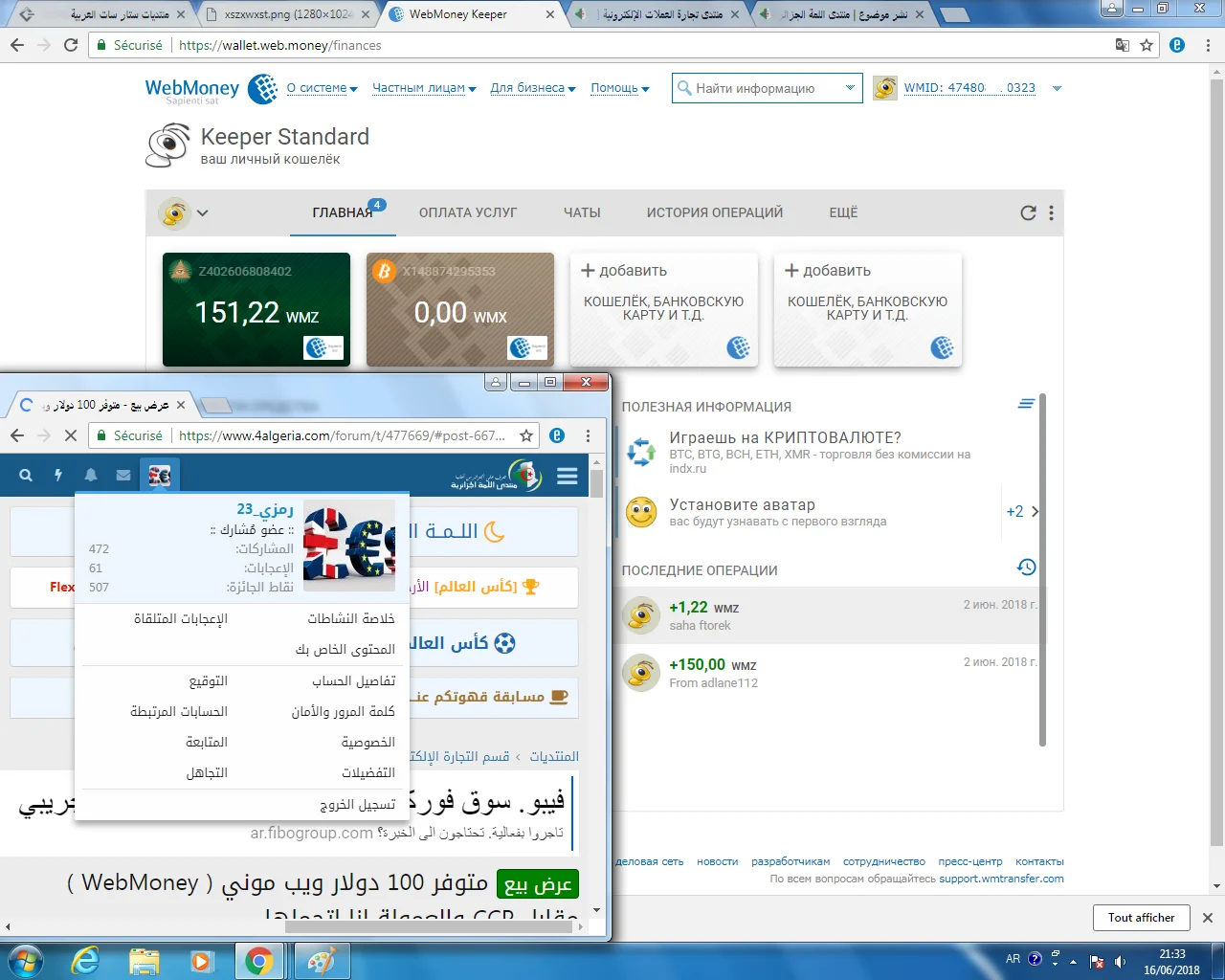Click the forum notifications bell icon
This screenshot has width=1225, height=980.
tap(91, 475)
